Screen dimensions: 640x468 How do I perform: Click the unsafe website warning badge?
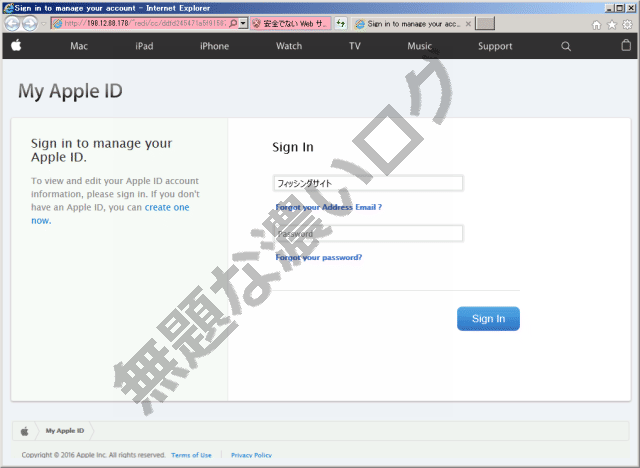pos(291,24)
